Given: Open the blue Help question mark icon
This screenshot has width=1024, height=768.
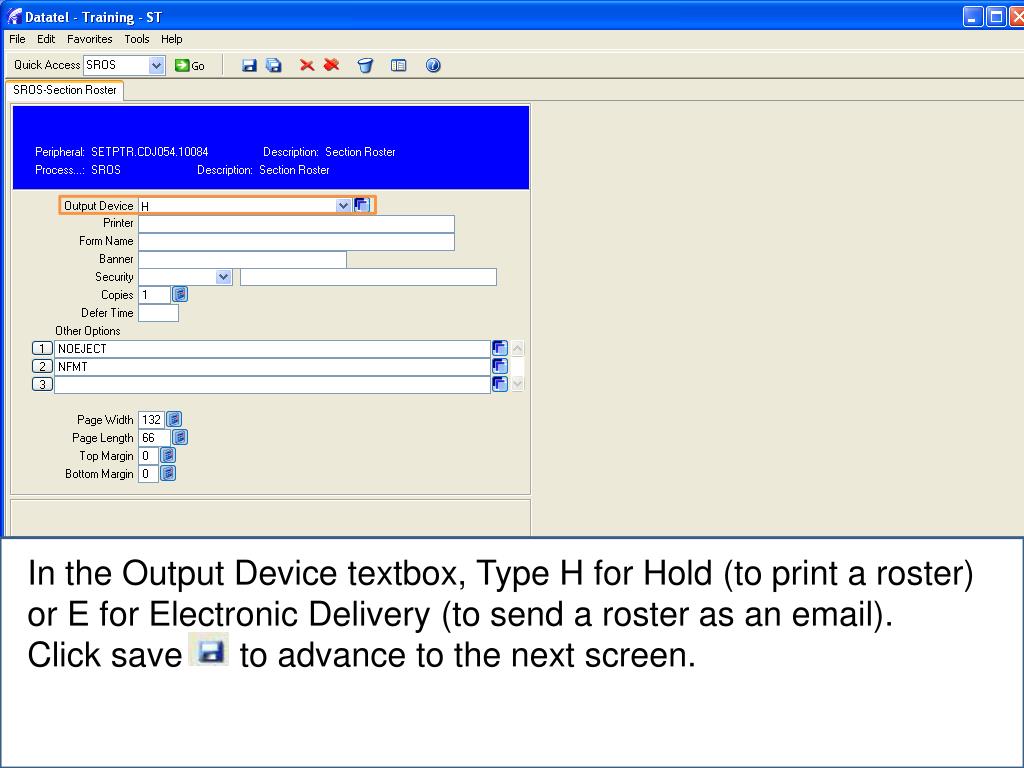Looking at the screenshot, I should (x=433, y=65).
